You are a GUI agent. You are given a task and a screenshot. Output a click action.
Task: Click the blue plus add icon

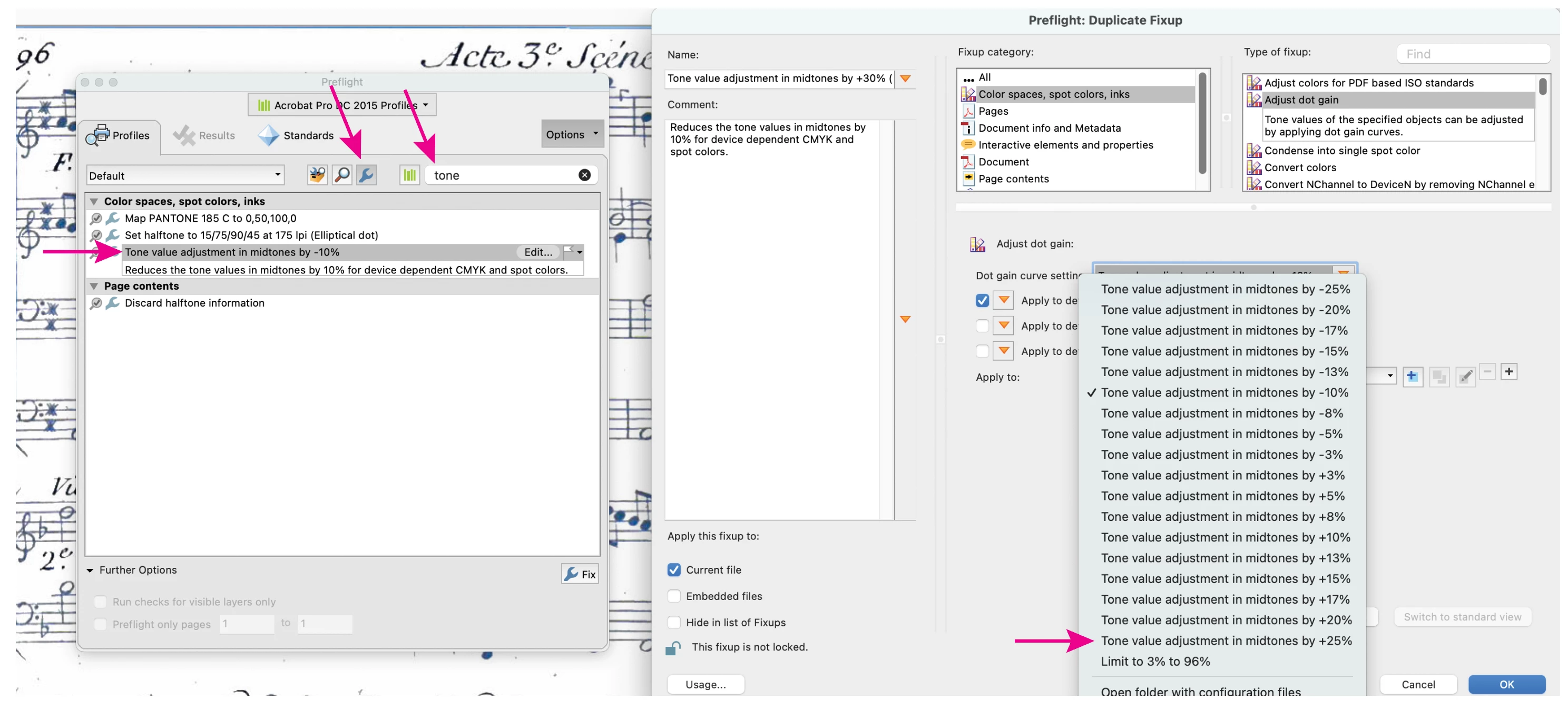click(1412, 377)
